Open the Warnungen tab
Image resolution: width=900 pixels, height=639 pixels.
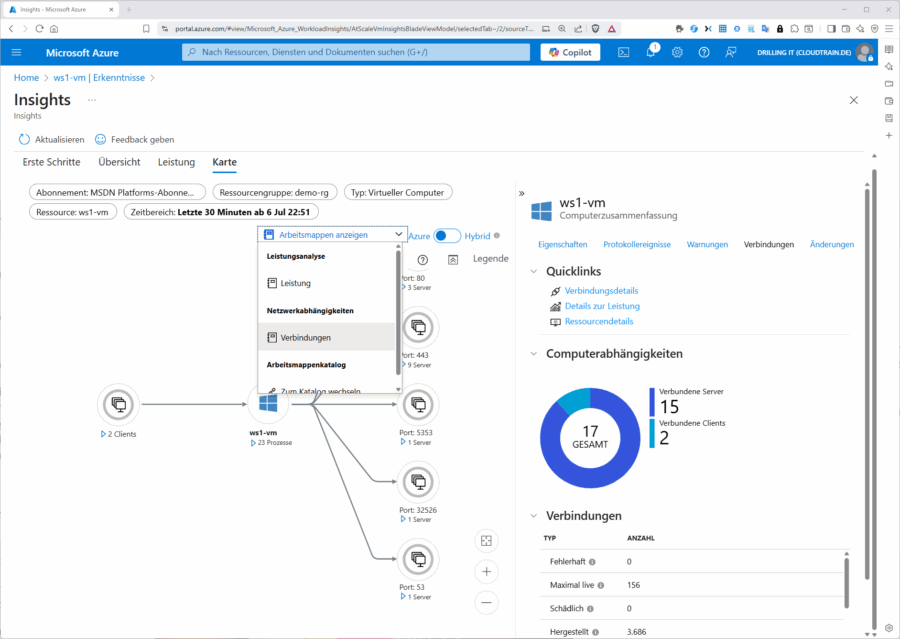point(707,245)
